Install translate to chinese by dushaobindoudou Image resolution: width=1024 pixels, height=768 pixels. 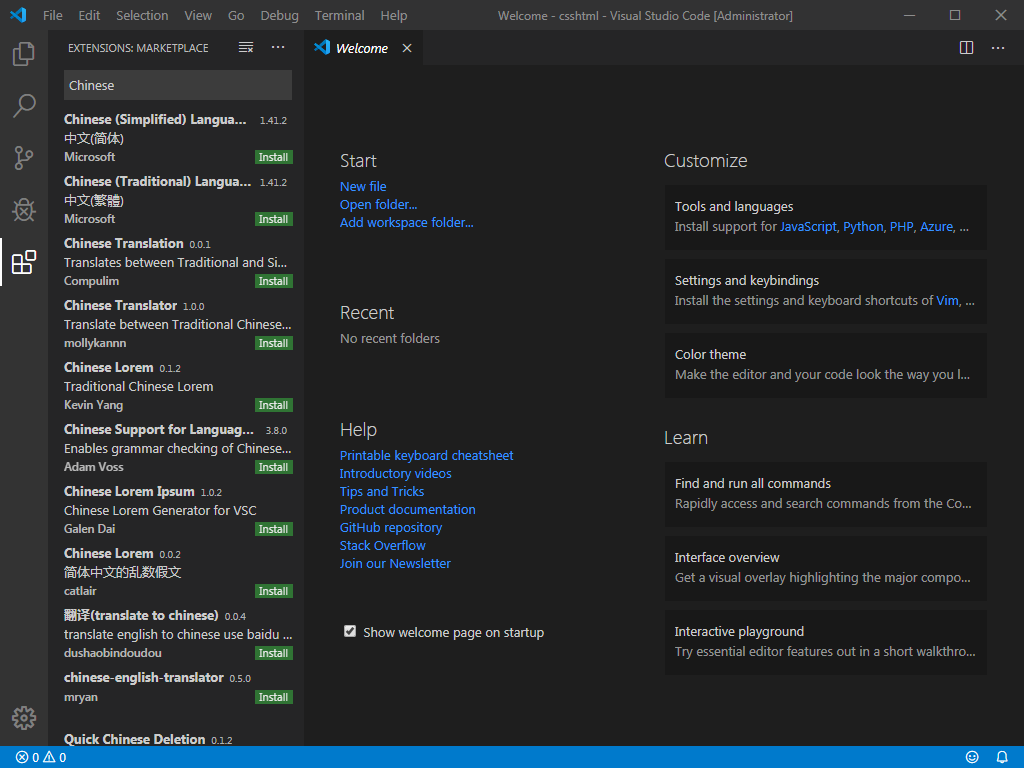click(x=274, y=654)
